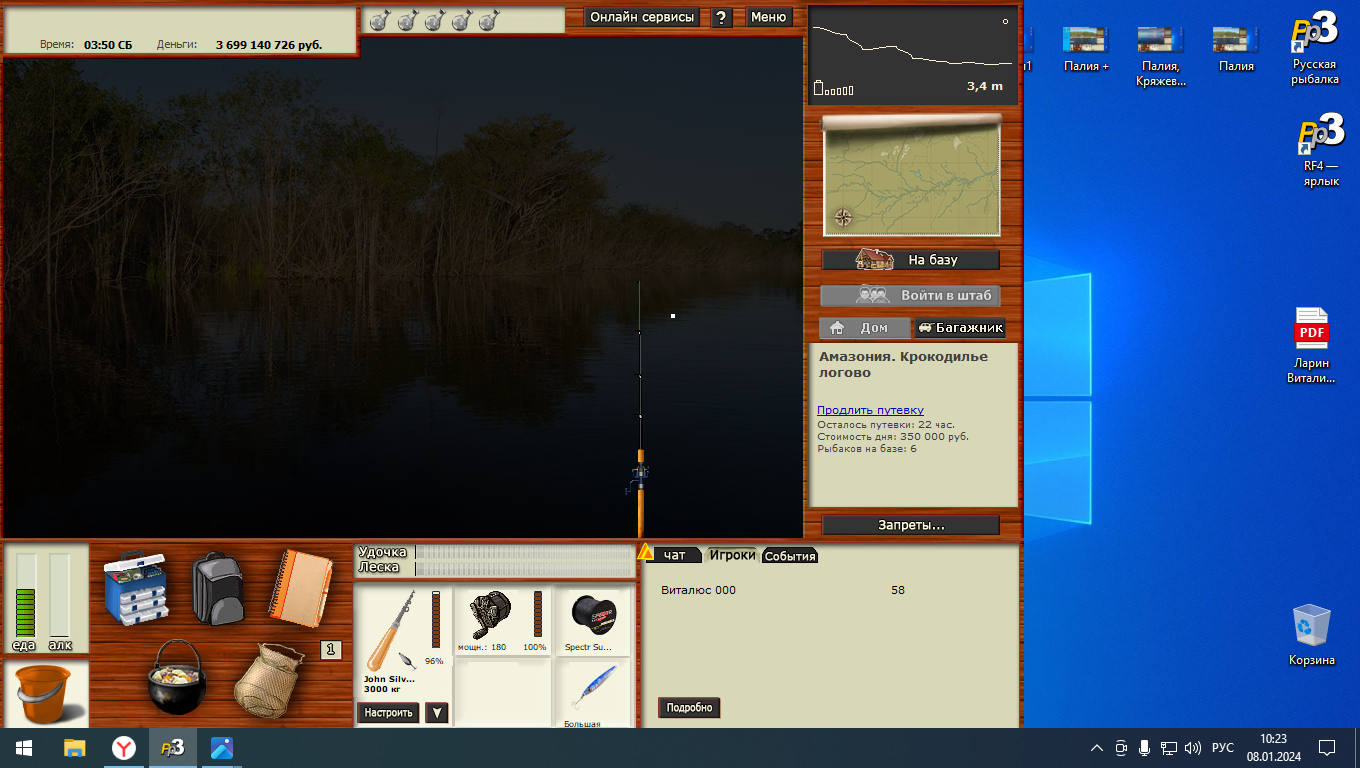Open the Корзина recycle bin

1311,634
